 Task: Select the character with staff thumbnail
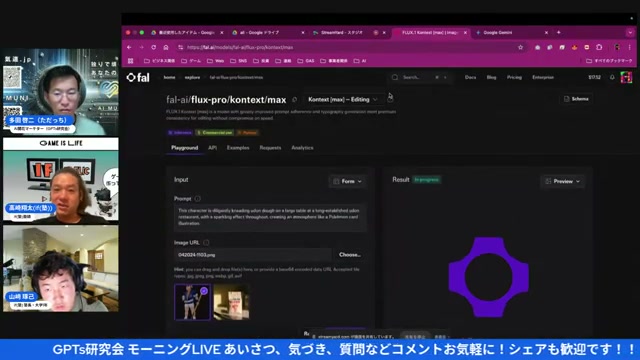[192, 302]
